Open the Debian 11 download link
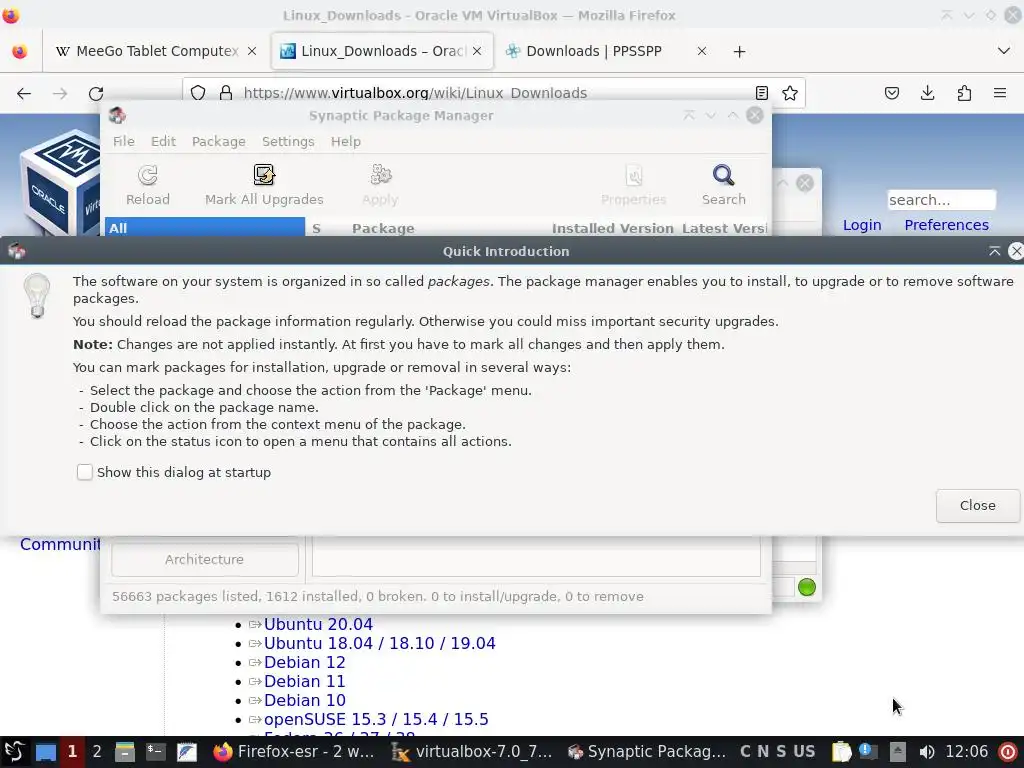 [x=304, y=681]
